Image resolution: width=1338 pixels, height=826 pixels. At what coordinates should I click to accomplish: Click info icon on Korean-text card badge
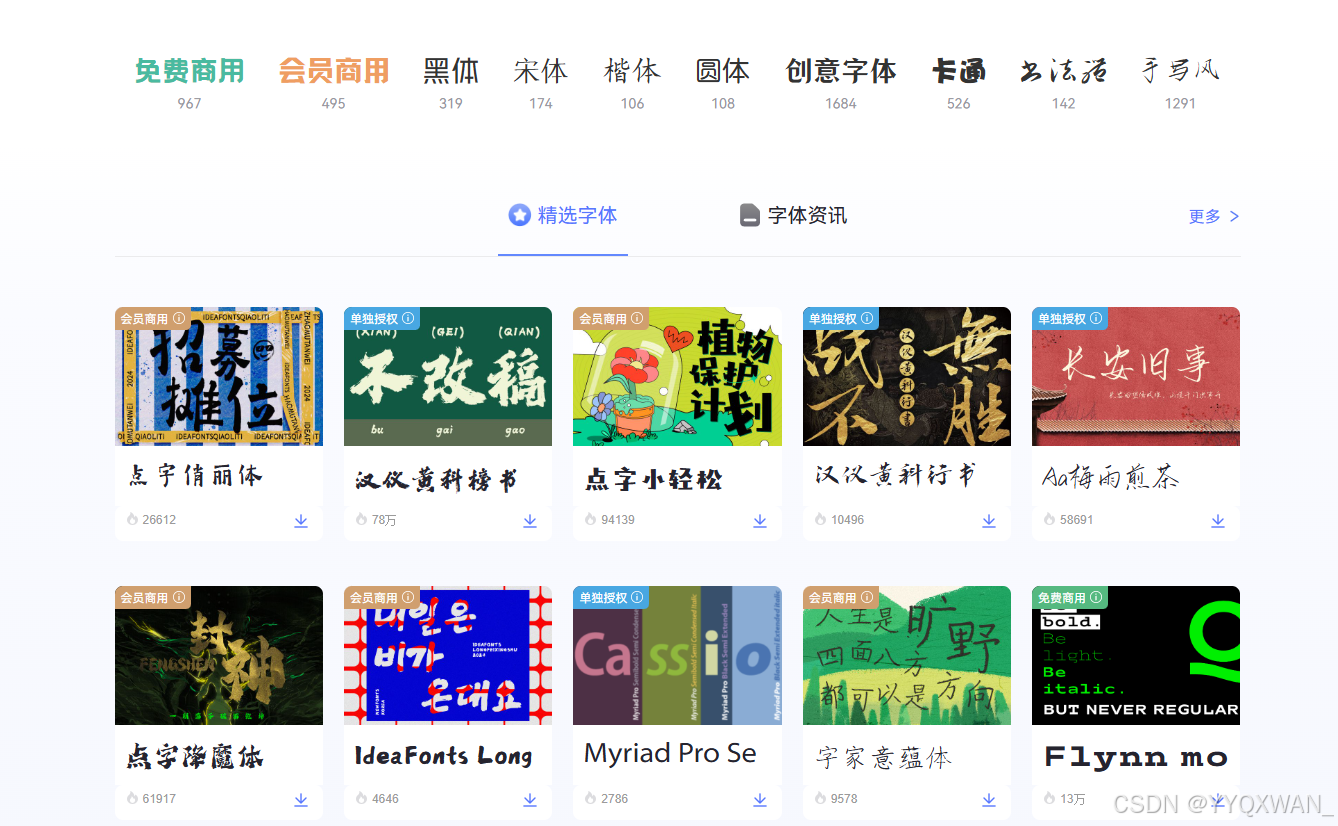[x=408, y=597]
